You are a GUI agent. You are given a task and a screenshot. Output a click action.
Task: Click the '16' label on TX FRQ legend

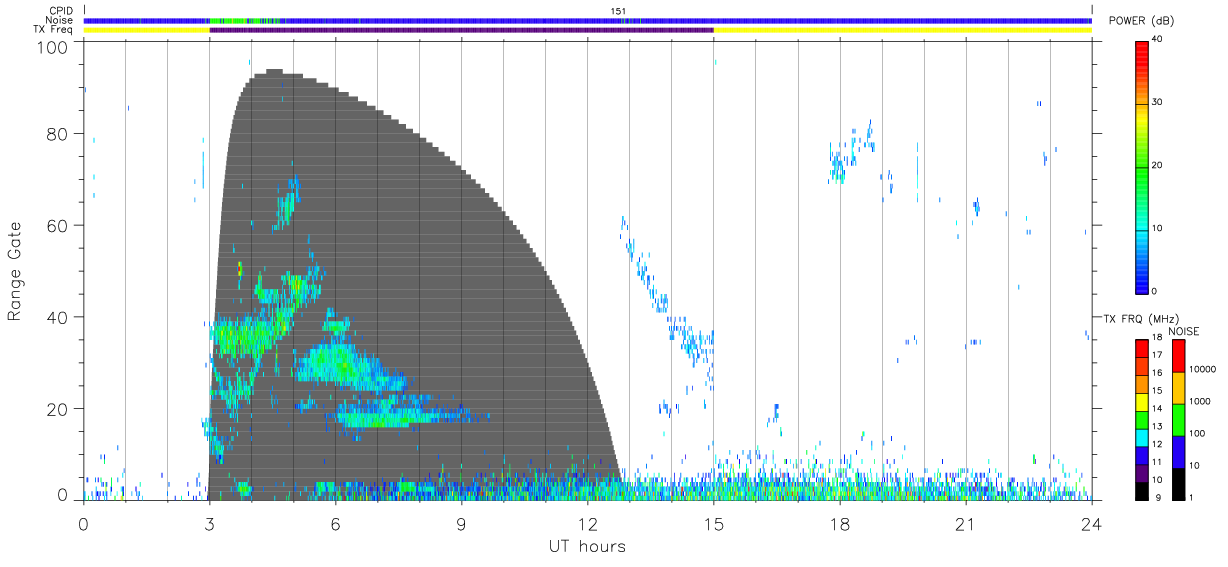tap(1157, 373)
